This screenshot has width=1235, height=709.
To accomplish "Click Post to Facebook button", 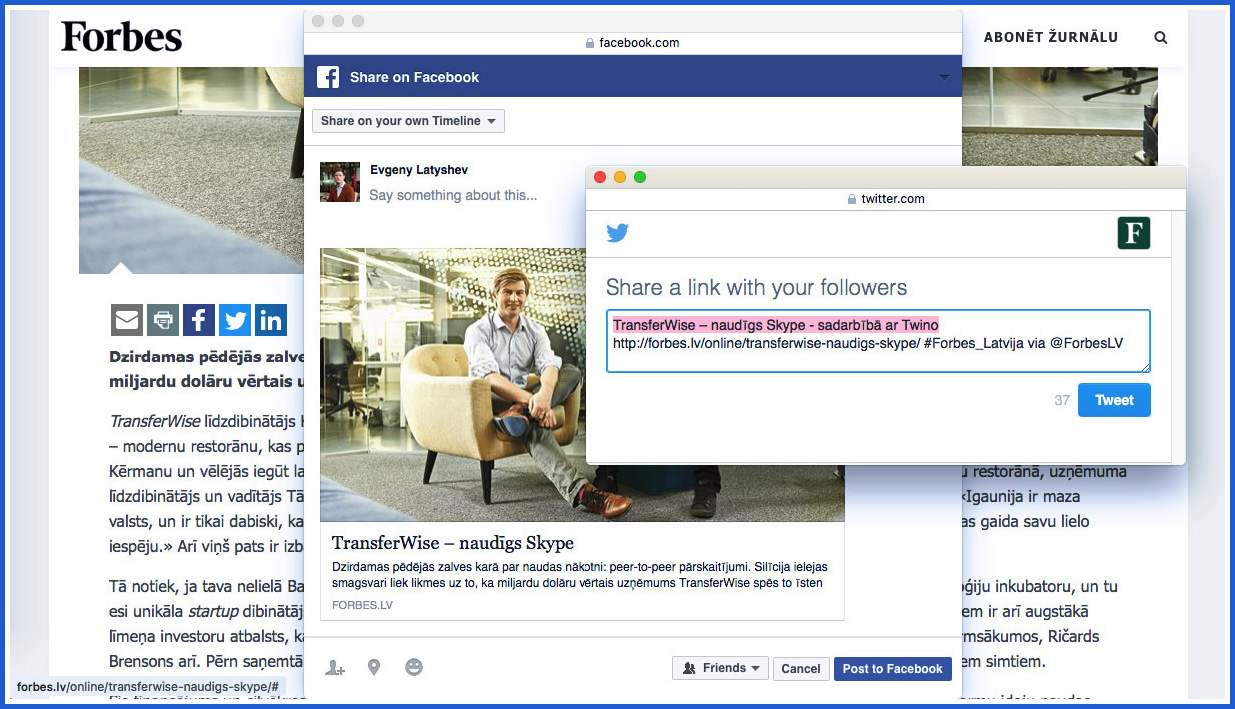I will click(892, 668).
